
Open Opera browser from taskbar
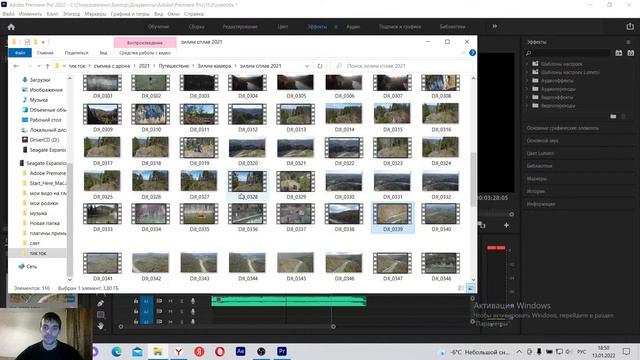(x=220, y=351)
